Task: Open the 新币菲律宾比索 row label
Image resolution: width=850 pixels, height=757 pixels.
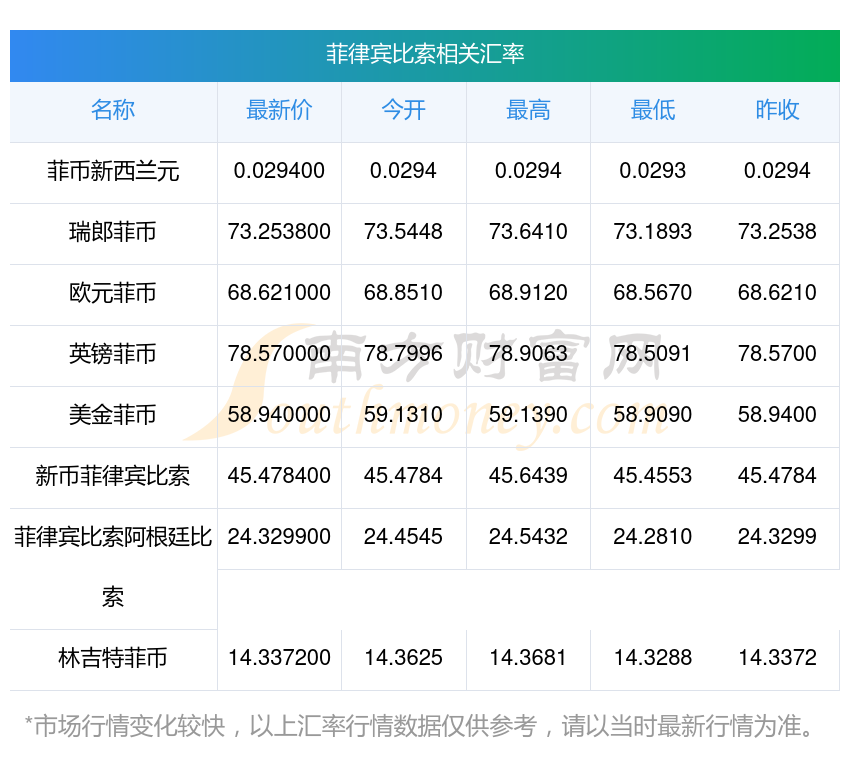Action: click(x=113, y=476)
